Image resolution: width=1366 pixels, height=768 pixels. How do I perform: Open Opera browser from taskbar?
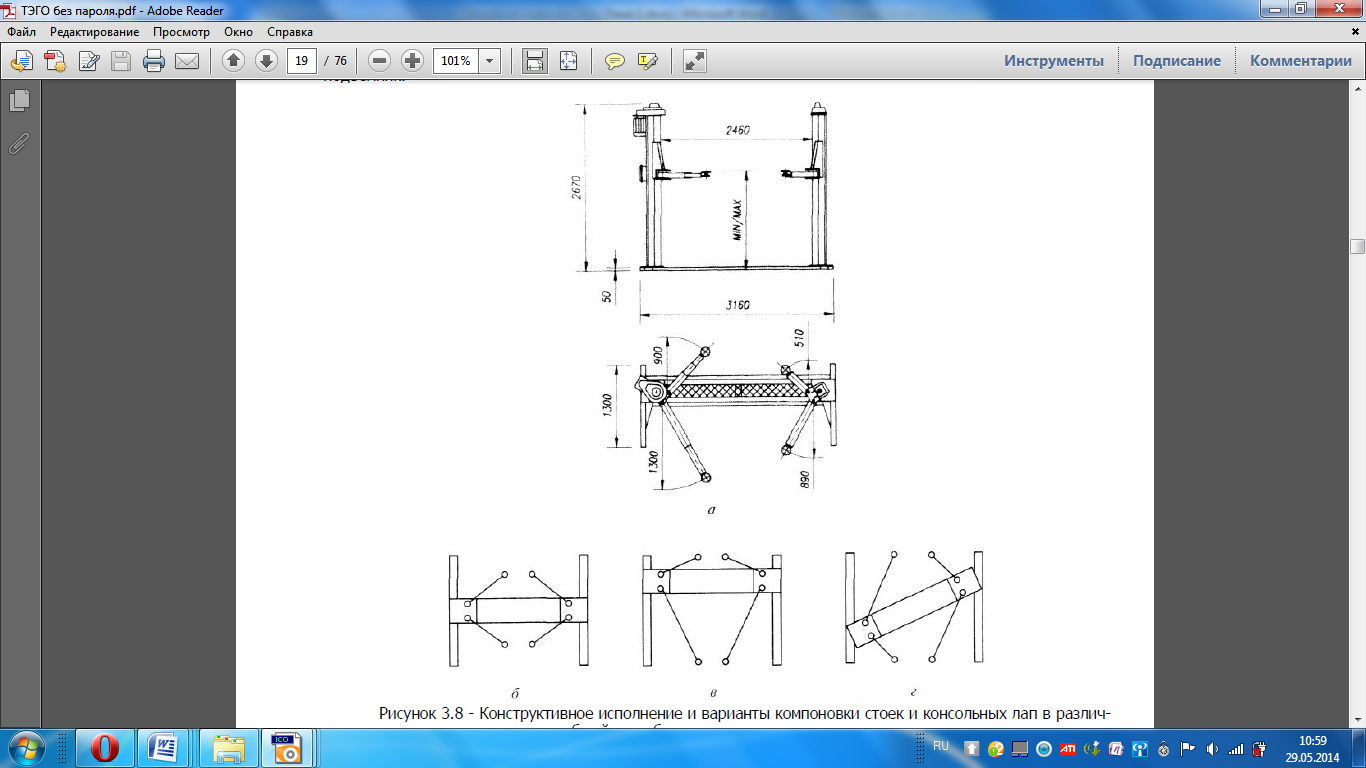coord(104,747)
